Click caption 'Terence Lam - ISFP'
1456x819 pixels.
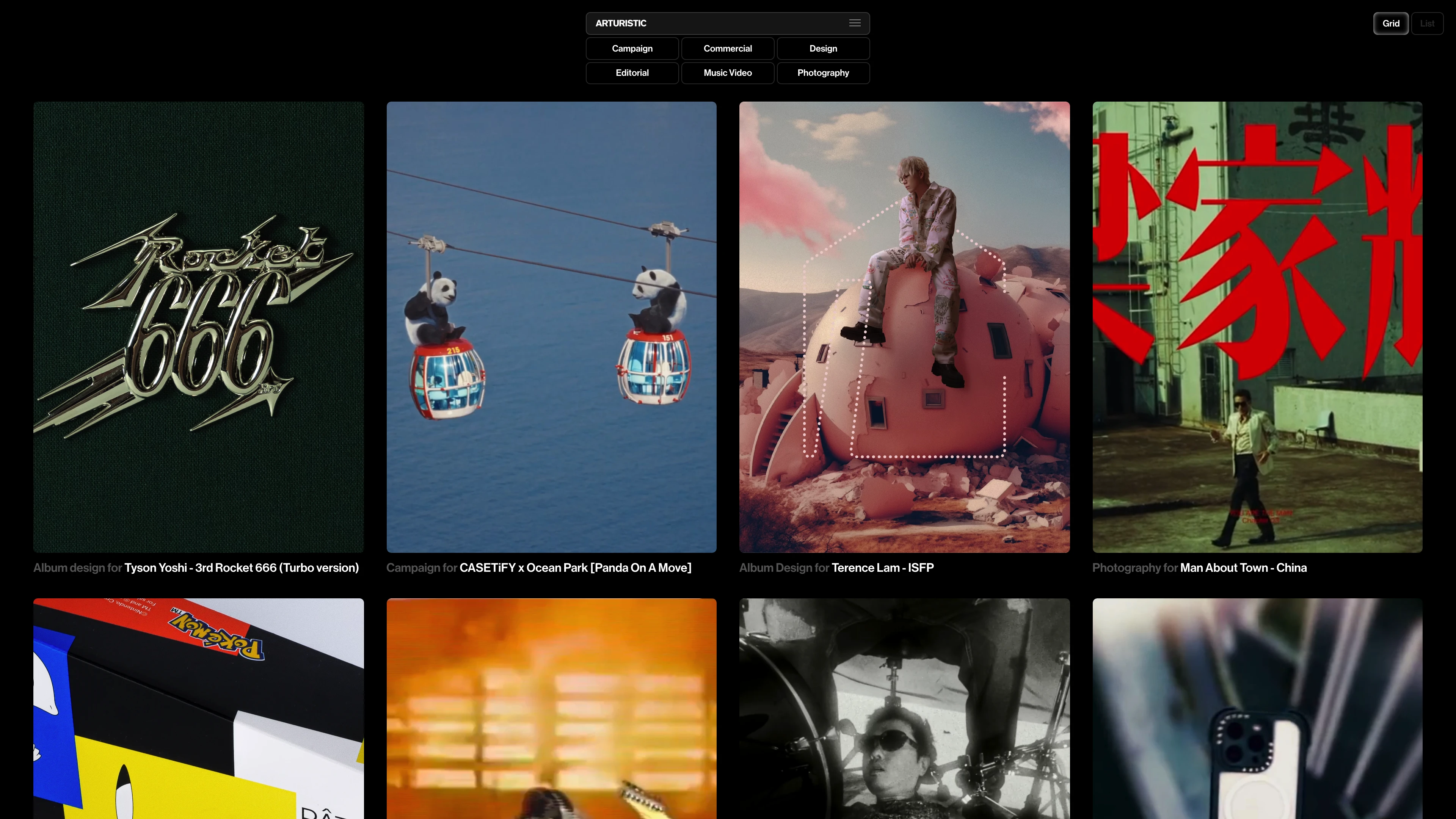pos(882,568)
